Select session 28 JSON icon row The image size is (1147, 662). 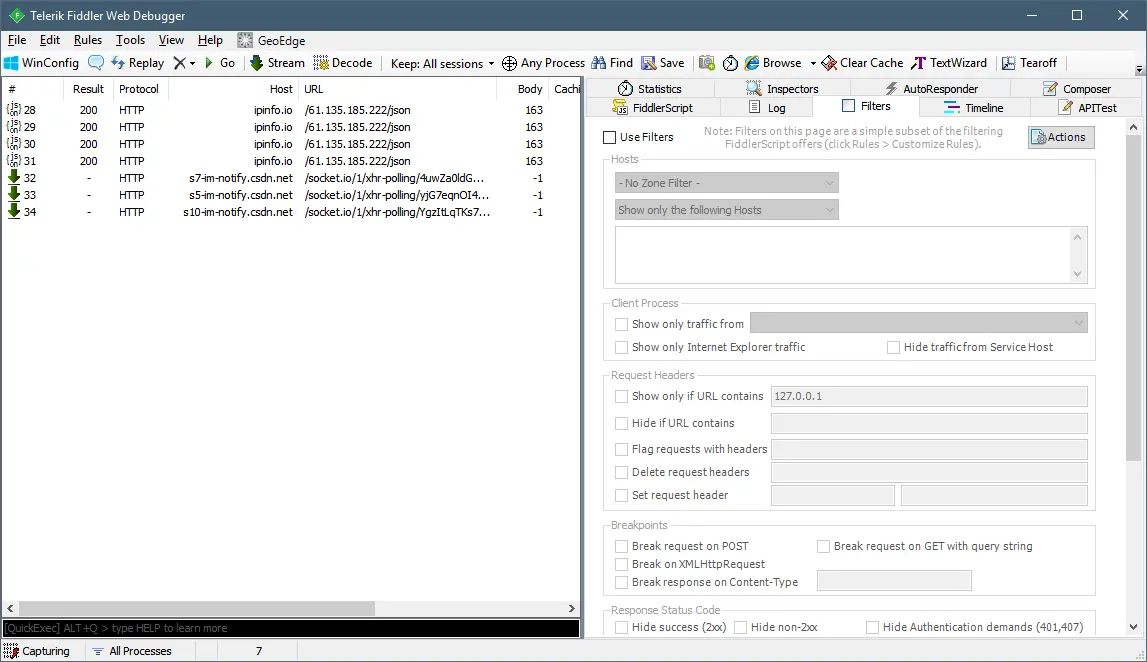tap(14, 110)
